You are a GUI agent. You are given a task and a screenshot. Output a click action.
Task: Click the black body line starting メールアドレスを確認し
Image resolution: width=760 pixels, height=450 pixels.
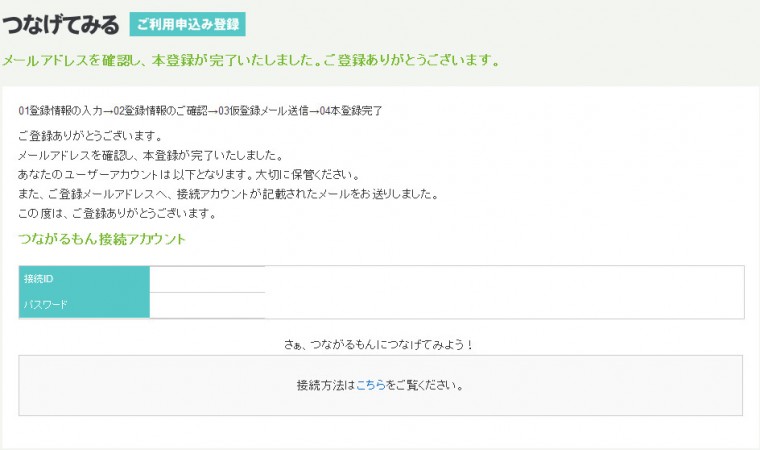(x=150, y=156)
